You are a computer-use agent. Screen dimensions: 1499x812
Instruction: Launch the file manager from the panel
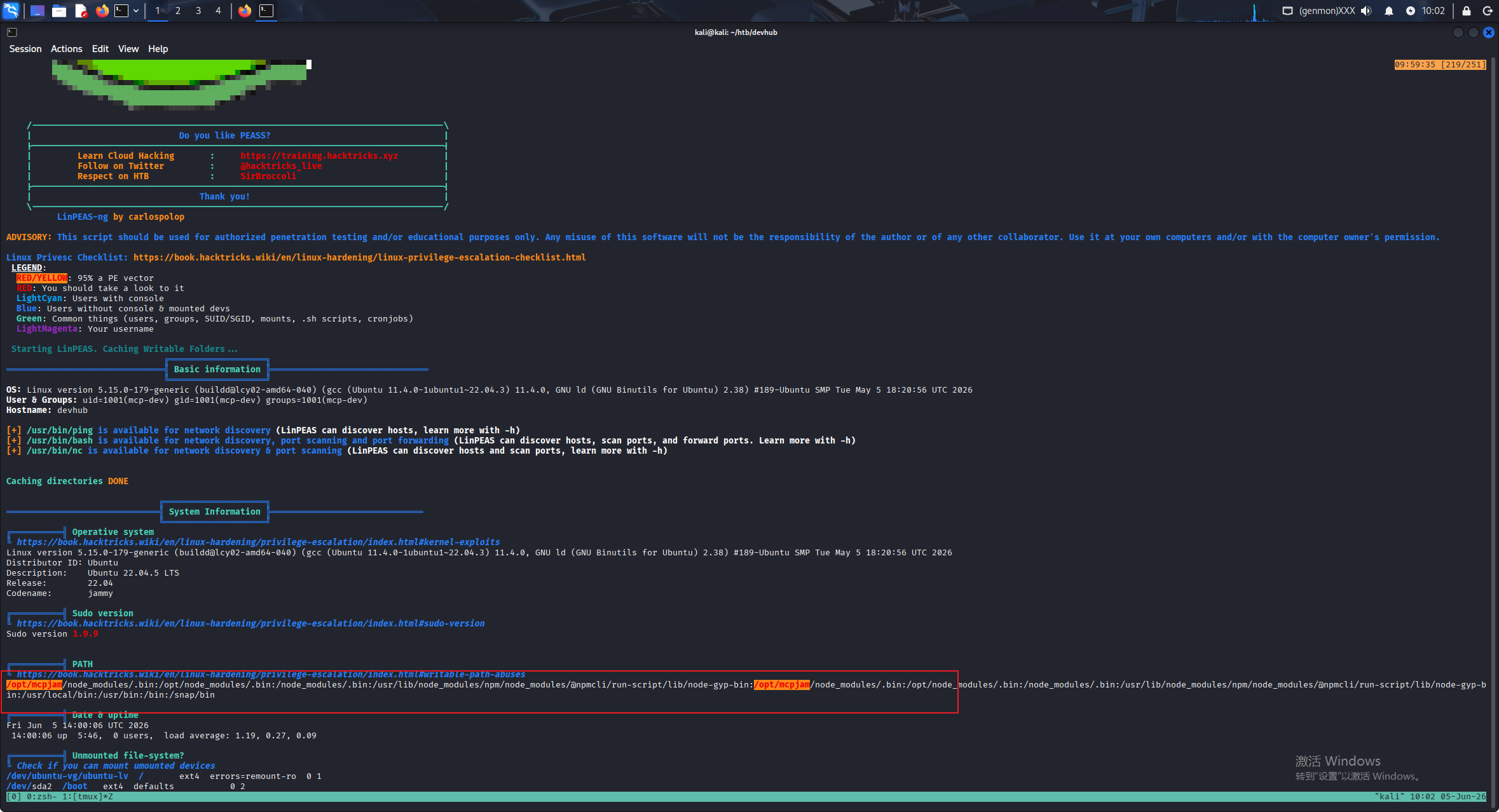(x=59, y=11)
